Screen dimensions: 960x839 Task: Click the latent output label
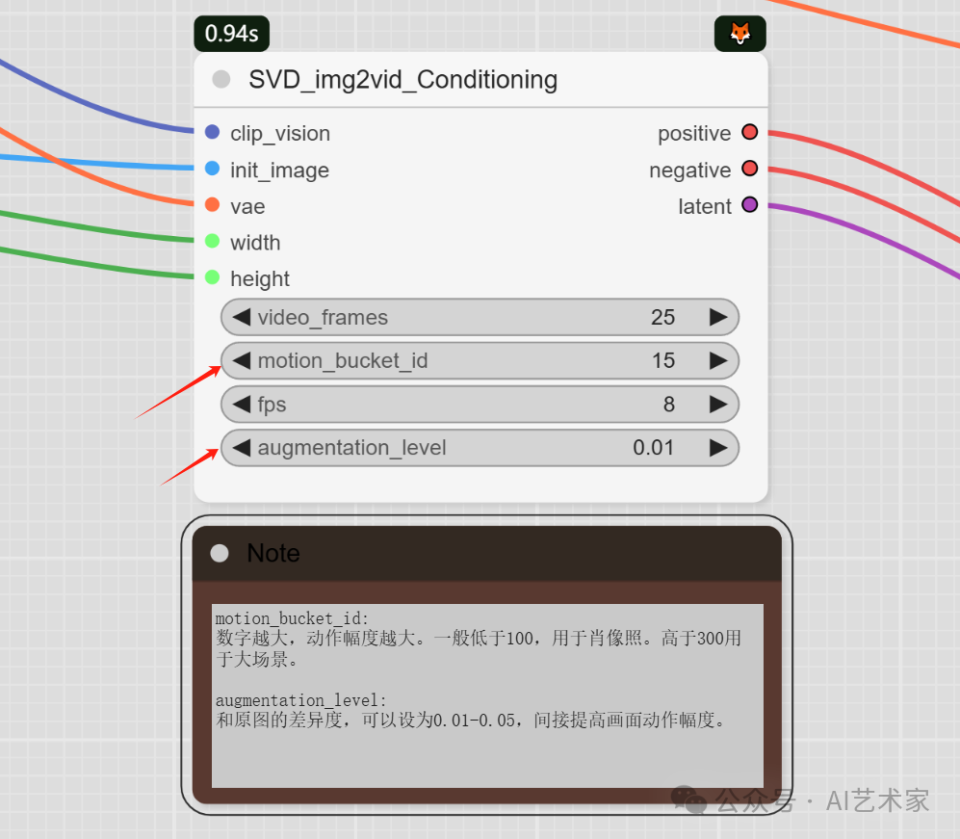tap(704, 206)
